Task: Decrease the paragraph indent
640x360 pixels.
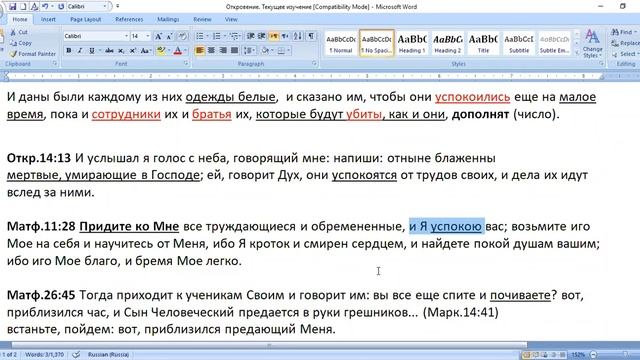Action: [x=251, y=36]
